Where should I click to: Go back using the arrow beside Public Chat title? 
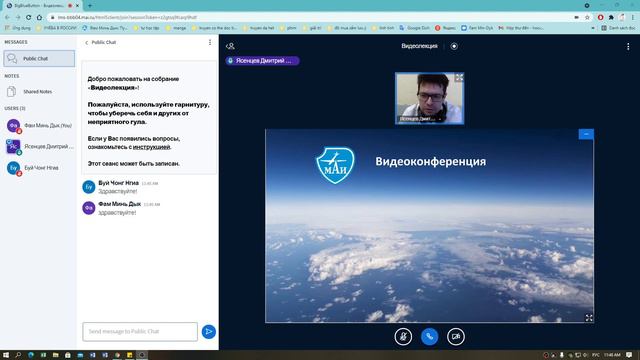click(87, 42)
